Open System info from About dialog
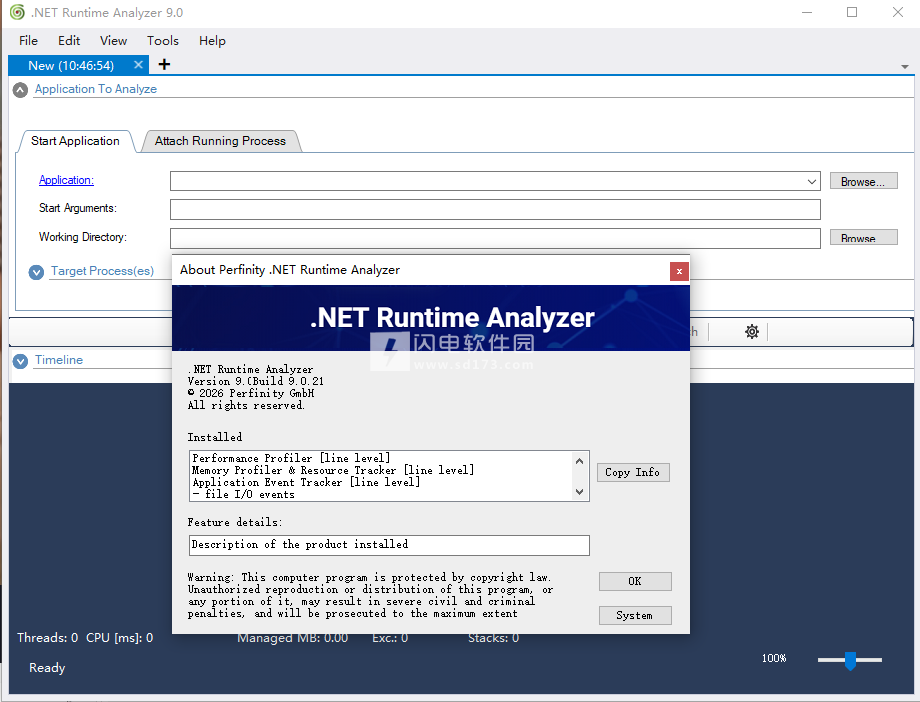Screen dimensions: 920x702 (x=635, y=615)
